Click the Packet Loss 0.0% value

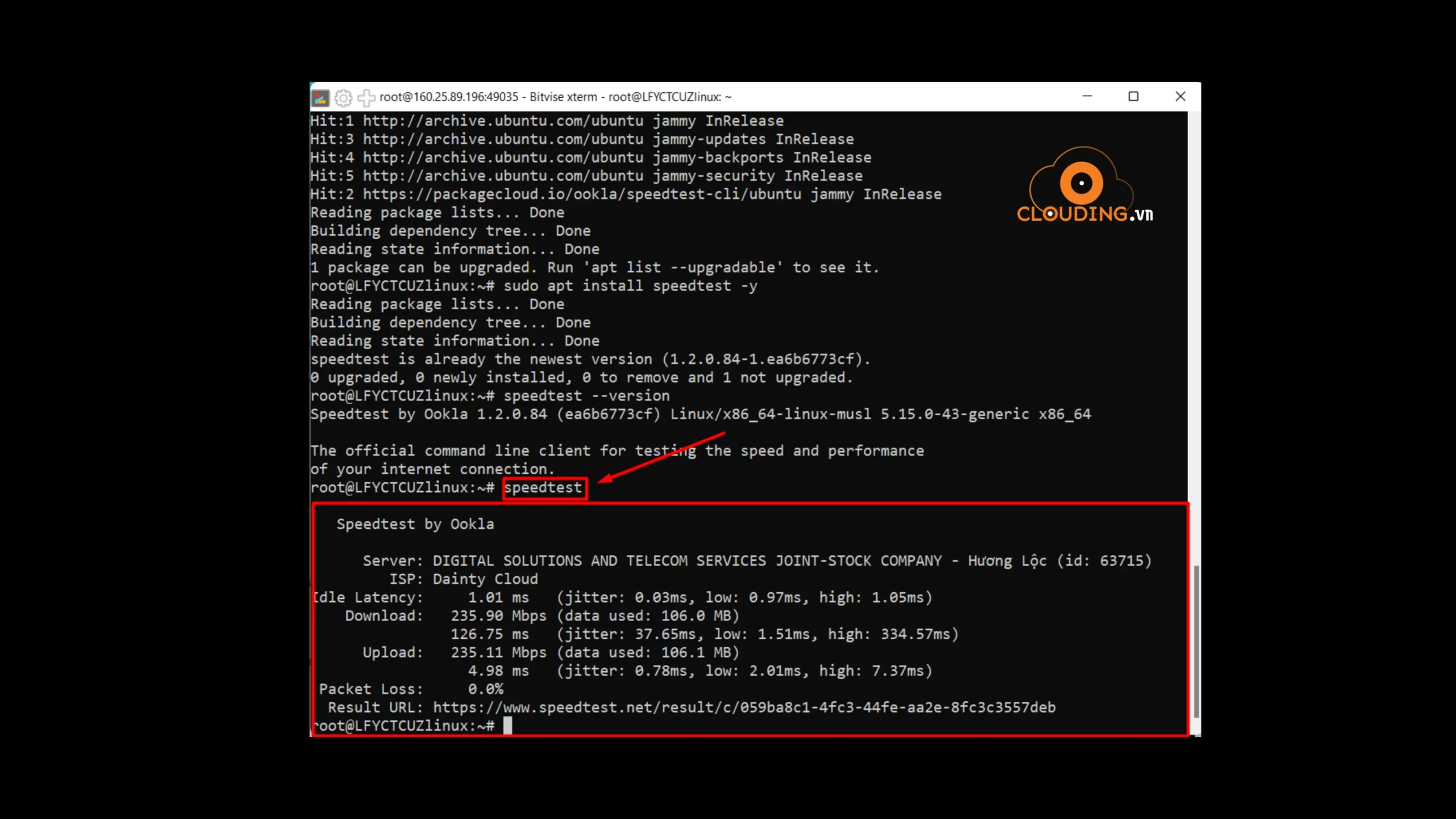[486, 689]
